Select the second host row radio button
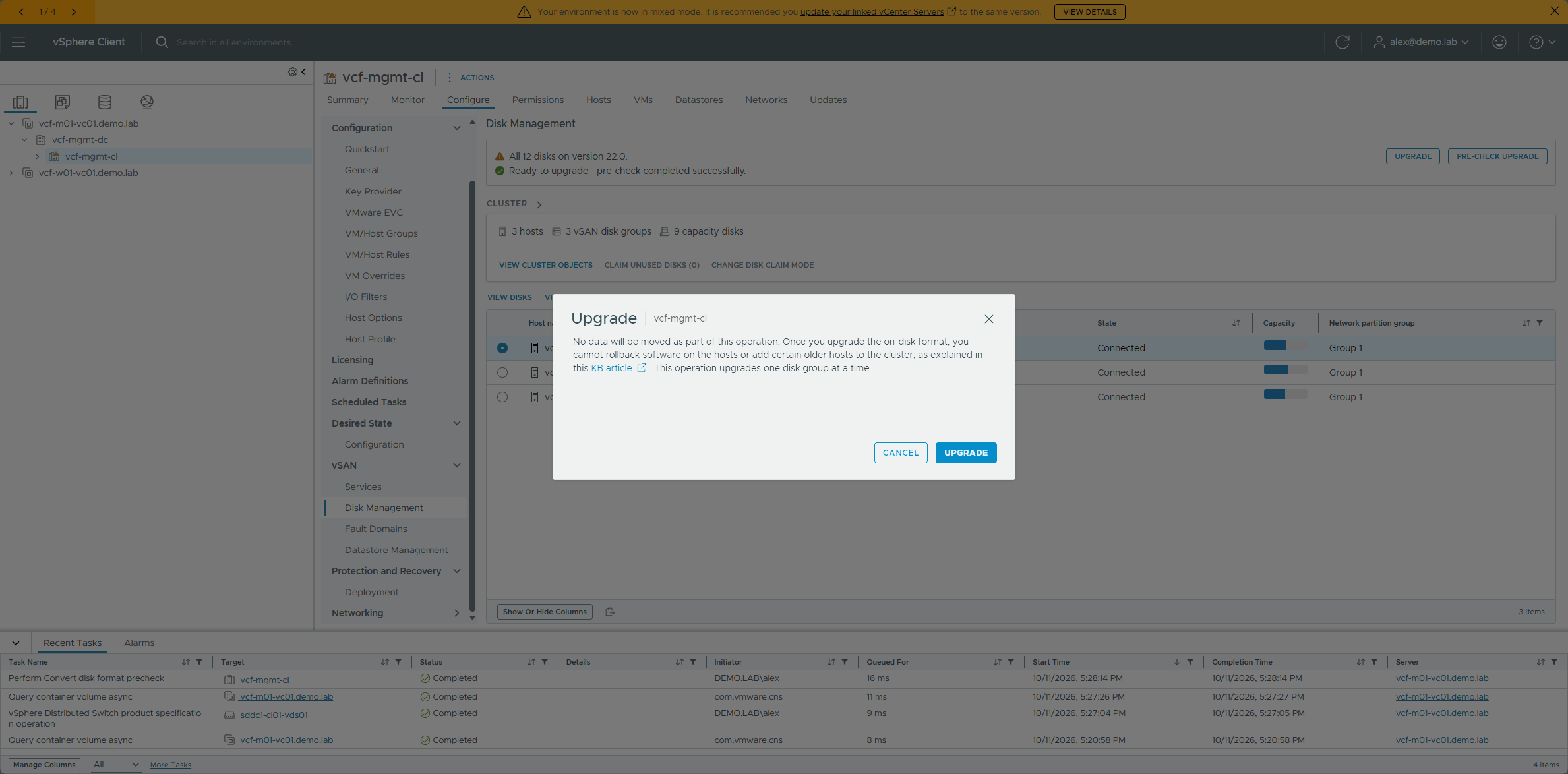Image resolution: width=1568 pixels, height=774 pixels. [502, 372]
